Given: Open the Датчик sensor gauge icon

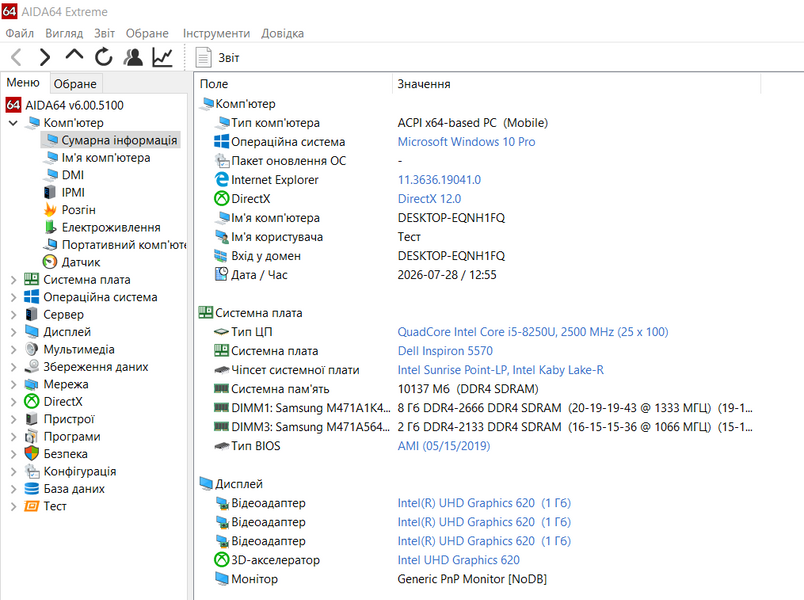Looking at the screenshot, I should [50, 262].
